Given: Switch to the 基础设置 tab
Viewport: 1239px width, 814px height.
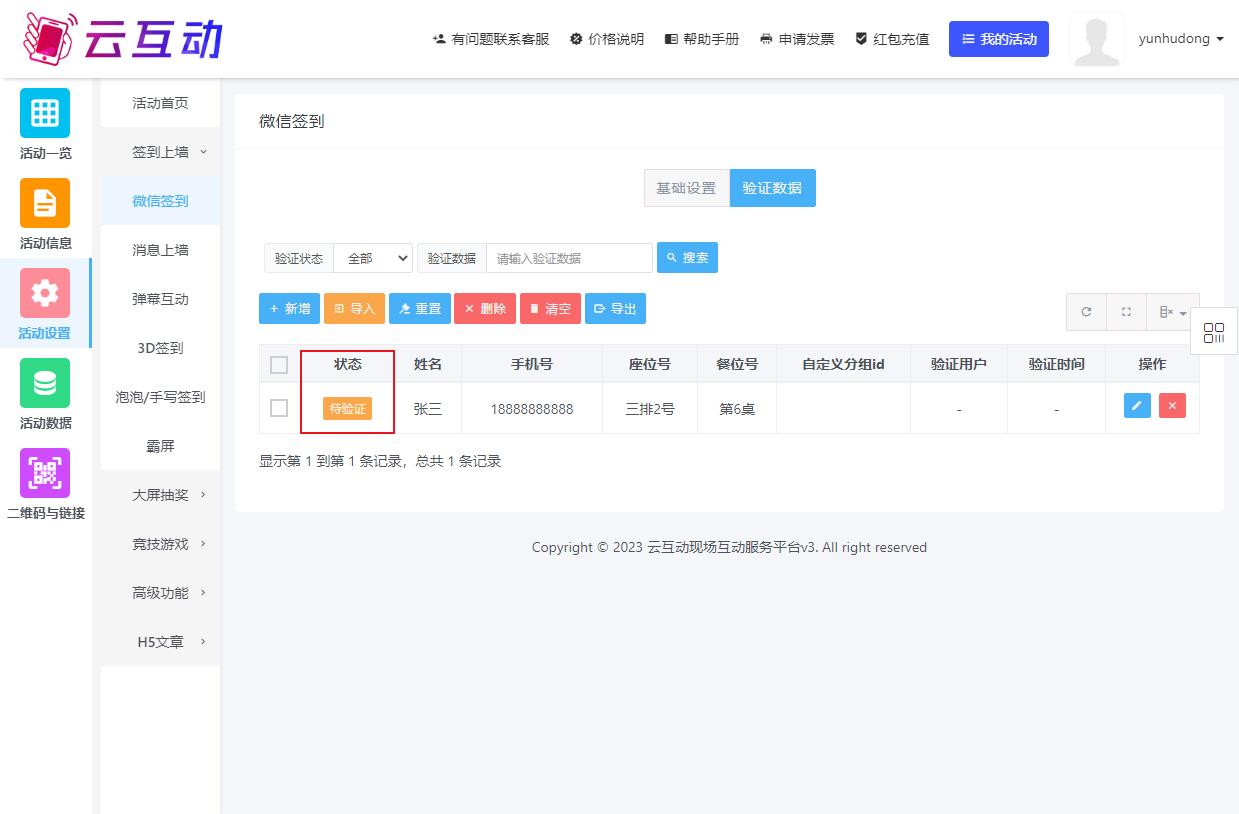Looking at the screenshot, I should pos(686,188).
